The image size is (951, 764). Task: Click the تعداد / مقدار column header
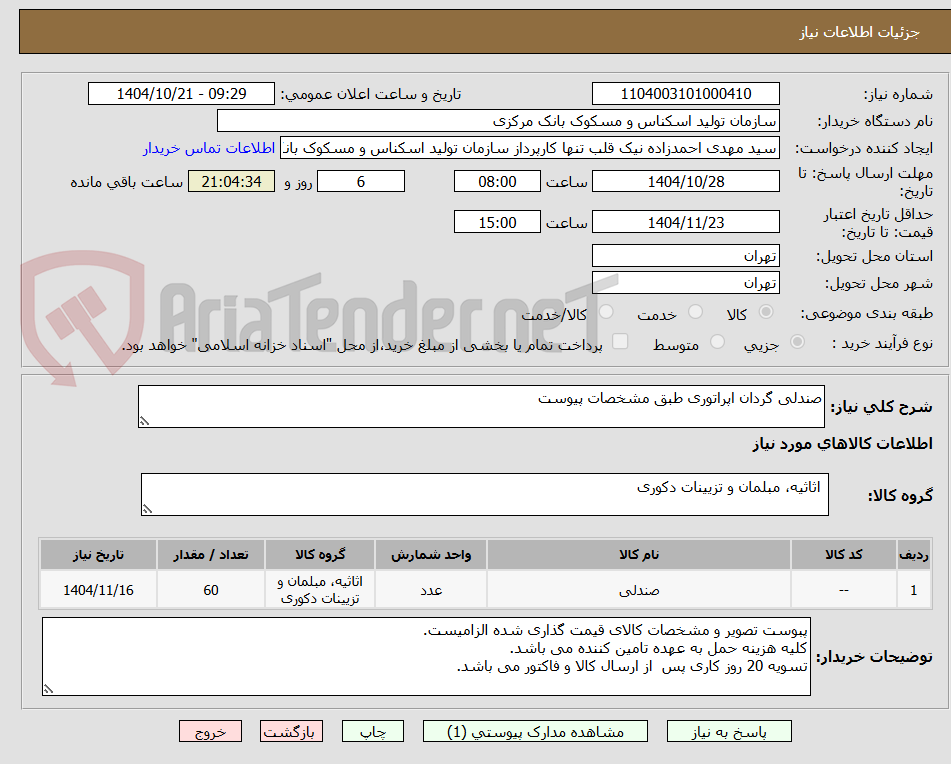pyautogui.click(x=210, y=555)
